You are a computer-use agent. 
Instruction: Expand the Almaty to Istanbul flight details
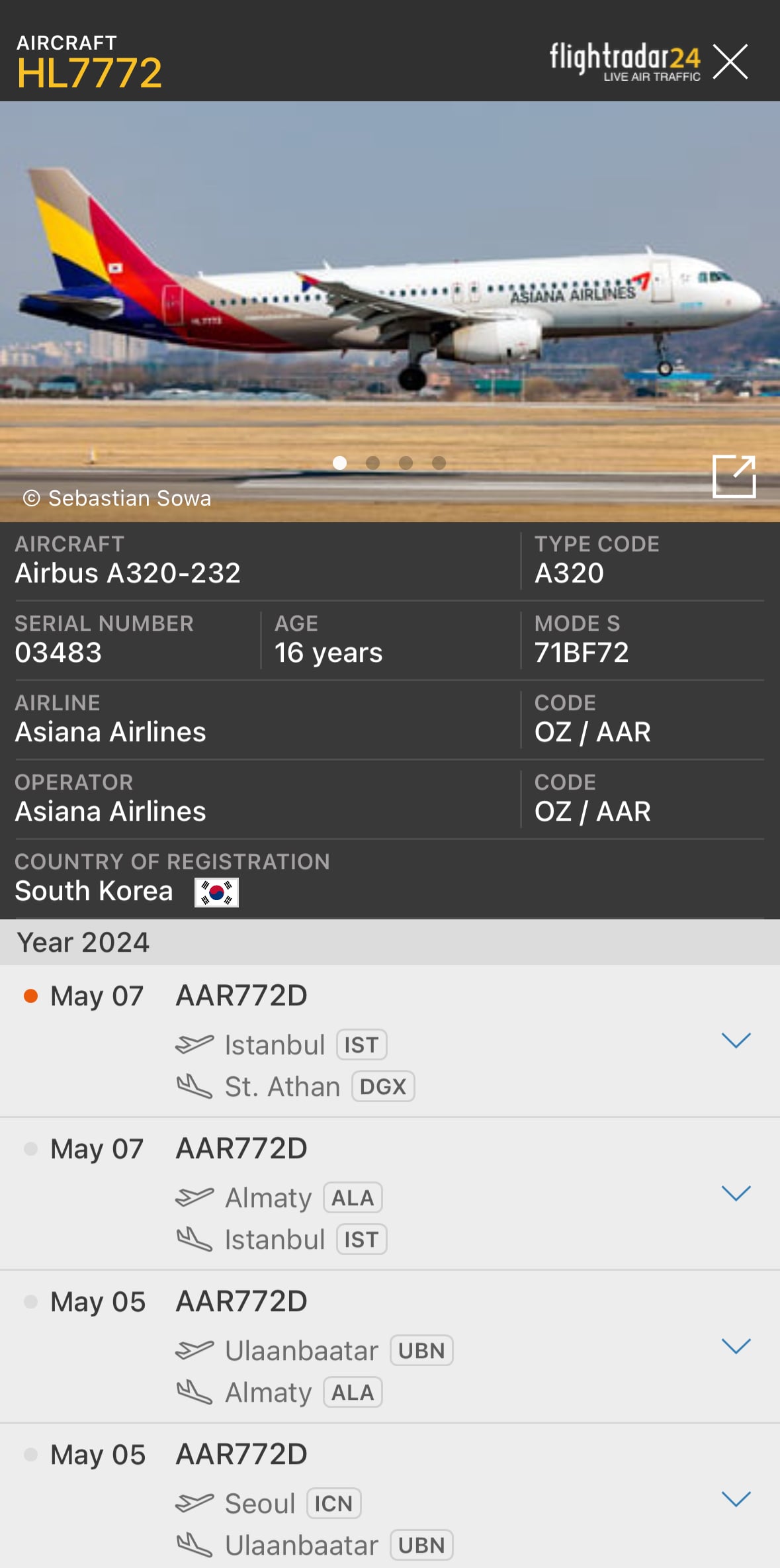(736, 1193)
